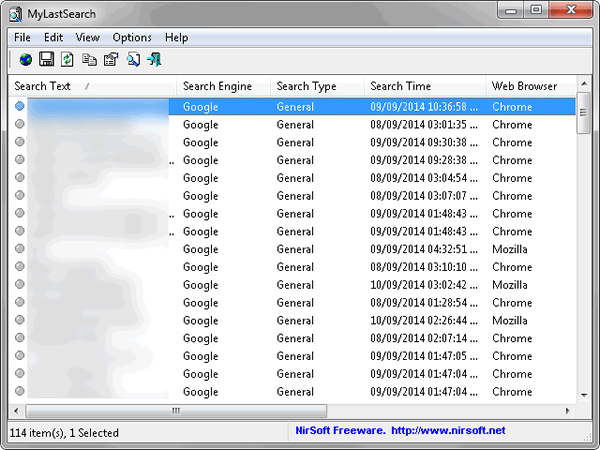Click the MyLastSearch app icon in title bar
600x450 pixels.
16,14
